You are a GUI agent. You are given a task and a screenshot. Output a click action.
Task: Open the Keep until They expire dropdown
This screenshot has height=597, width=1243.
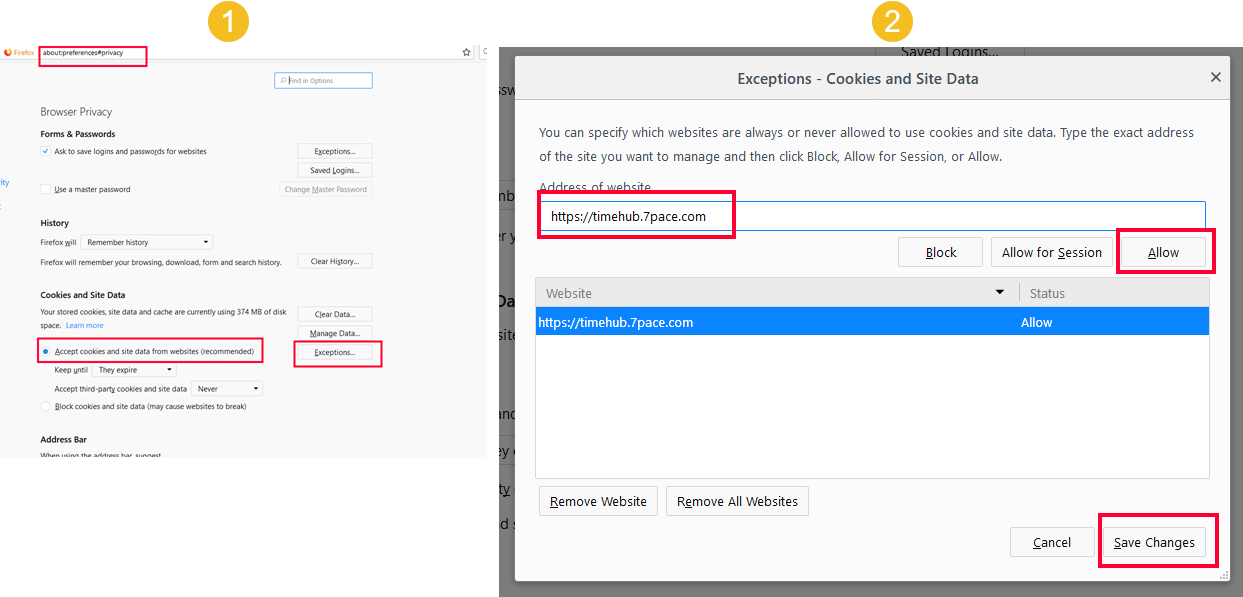(134, 370)
